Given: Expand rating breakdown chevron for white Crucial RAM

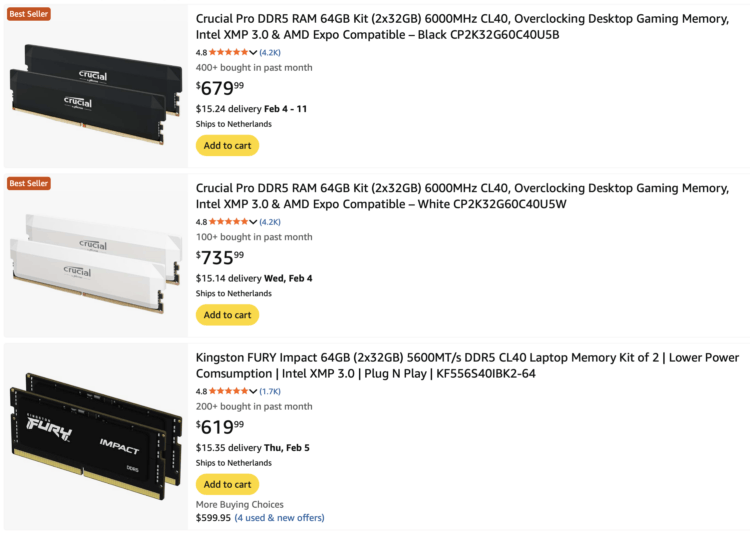Looking at the screenshot, I should [253, 222].
